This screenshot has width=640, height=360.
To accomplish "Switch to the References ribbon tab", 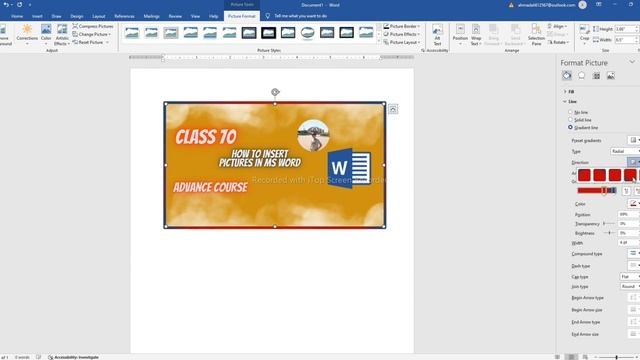I will [x=124, y=16].
